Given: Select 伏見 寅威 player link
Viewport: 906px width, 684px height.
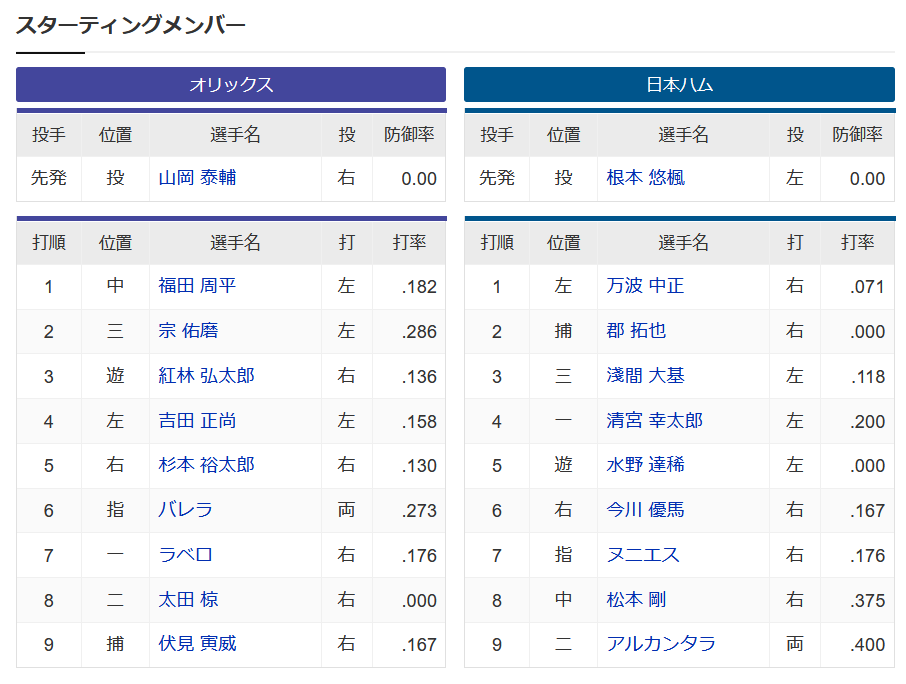Looking at the screenshot, I should point(197,644).
